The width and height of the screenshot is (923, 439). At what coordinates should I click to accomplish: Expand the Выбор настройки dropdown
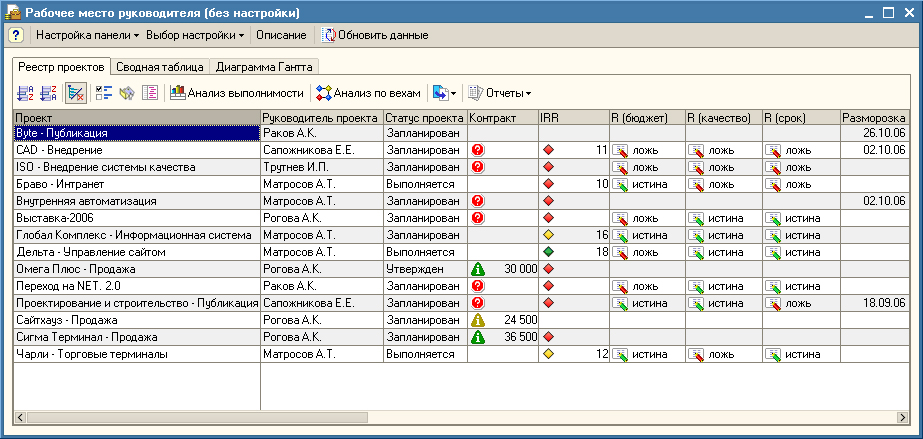(x=195, y=35)
